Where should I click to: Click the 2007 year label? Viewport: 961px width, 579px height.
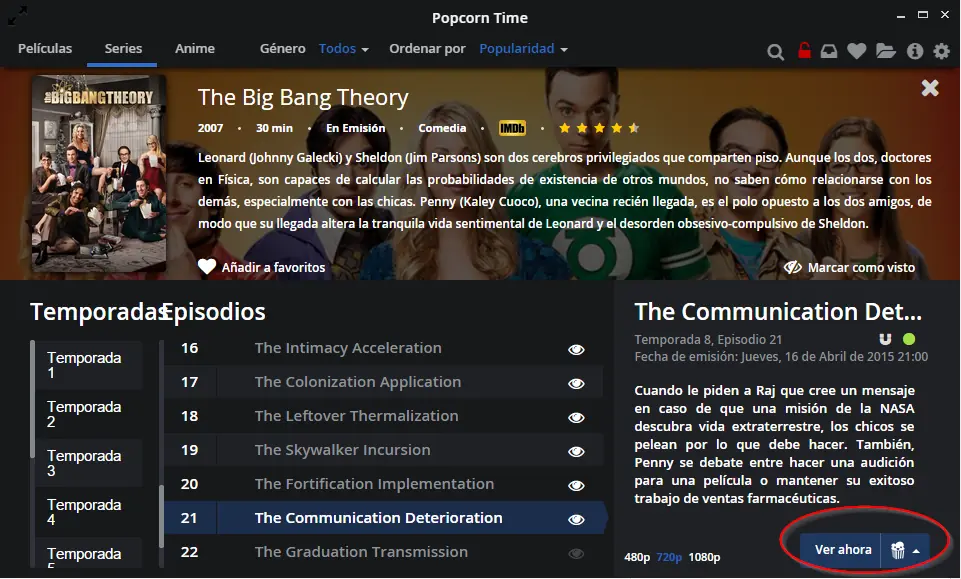[x=210, y=128]
